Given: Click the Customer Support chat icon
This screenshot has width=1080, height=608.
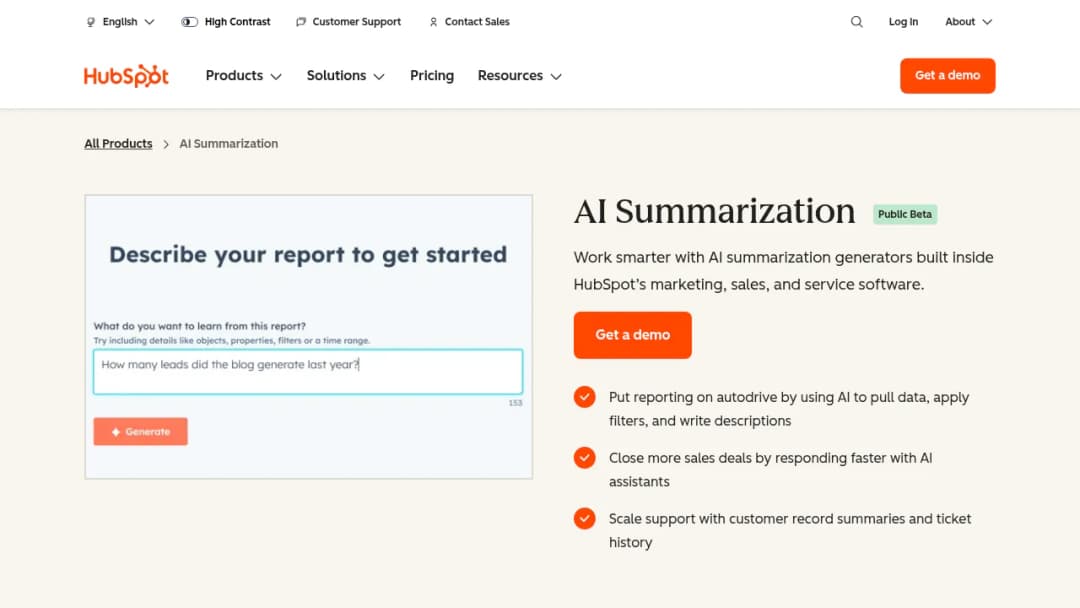Looking at the screenshot, I should click(x=301, y=22).
